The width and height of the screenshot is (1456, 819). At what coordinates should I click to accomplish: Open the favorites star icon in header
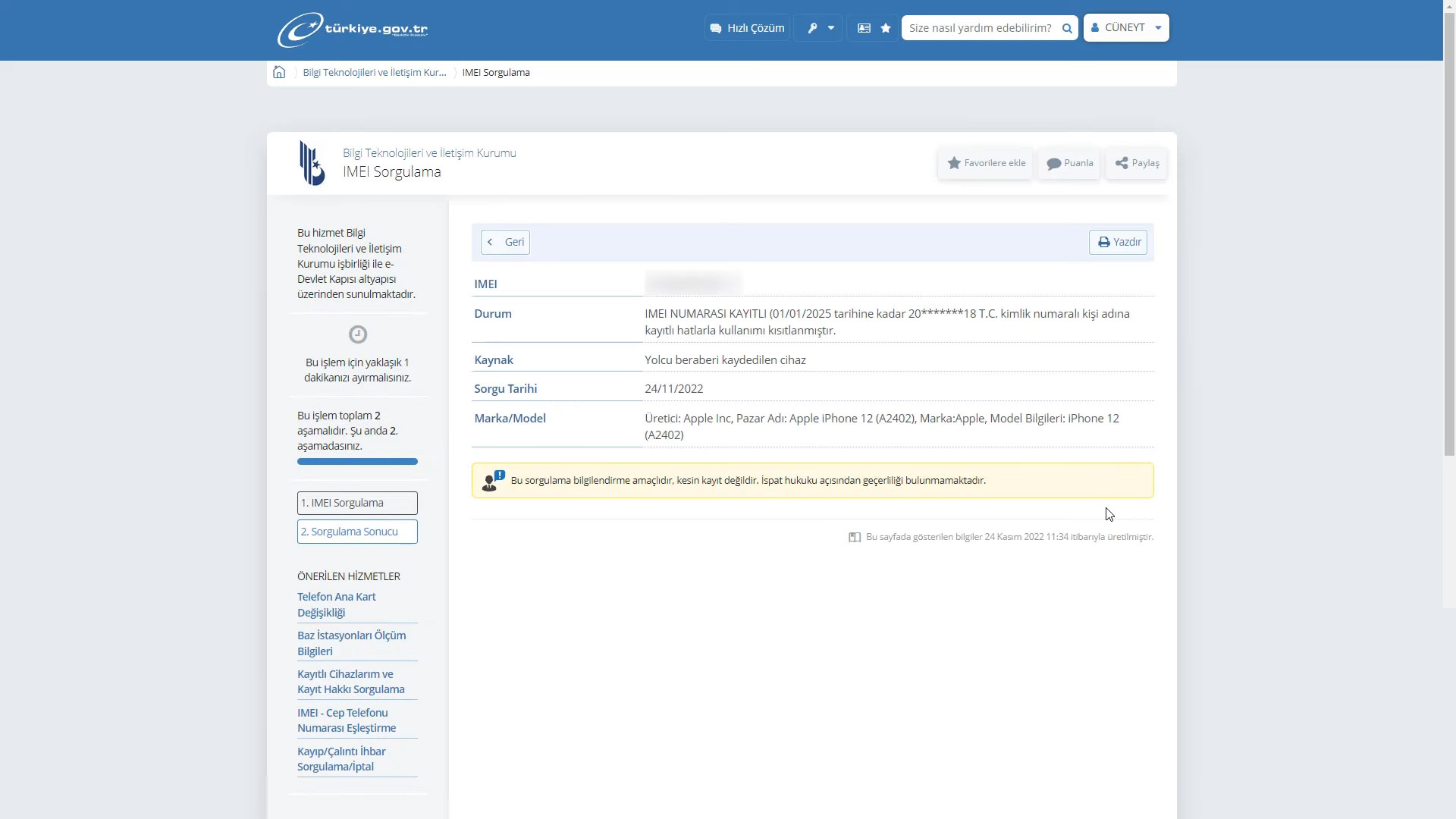tap(886, 28)
